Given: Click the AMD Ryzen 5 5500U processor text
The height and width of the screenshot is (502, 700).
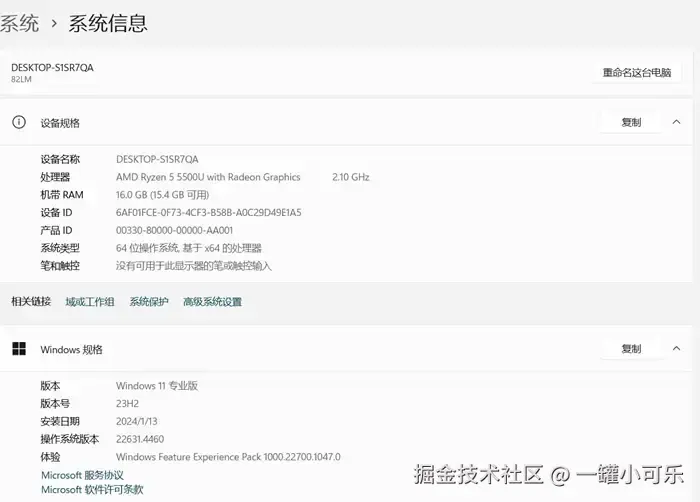Looking at the screenshot, I should [x=208, y=177].
